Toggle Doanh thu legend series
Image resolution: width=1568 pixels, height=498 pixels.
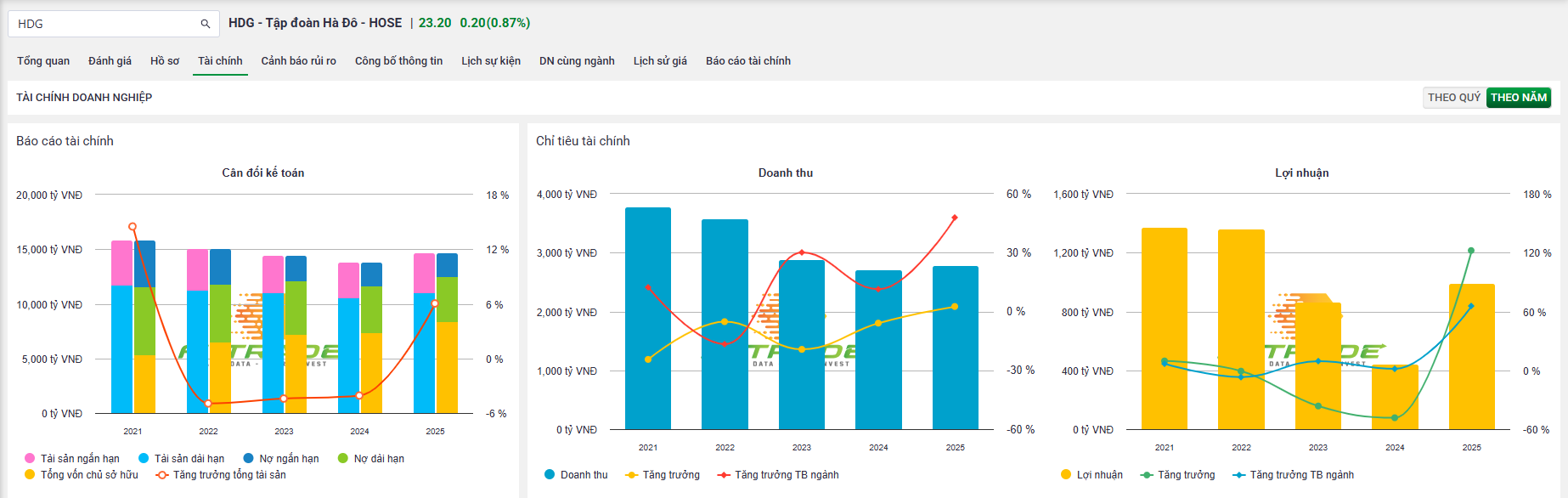(576, 475)
